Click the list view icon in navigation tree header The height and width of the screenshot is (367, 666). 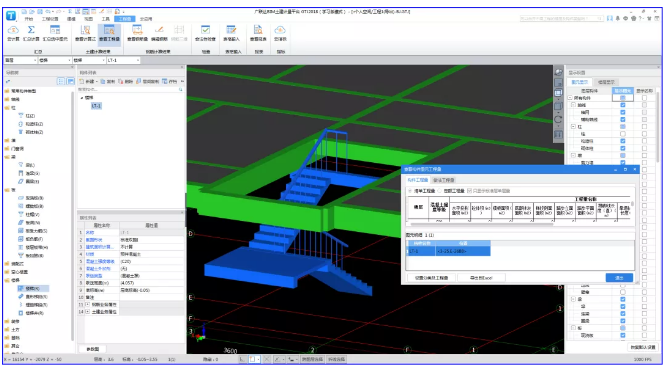pyautogui.click(x=61, y=81)
